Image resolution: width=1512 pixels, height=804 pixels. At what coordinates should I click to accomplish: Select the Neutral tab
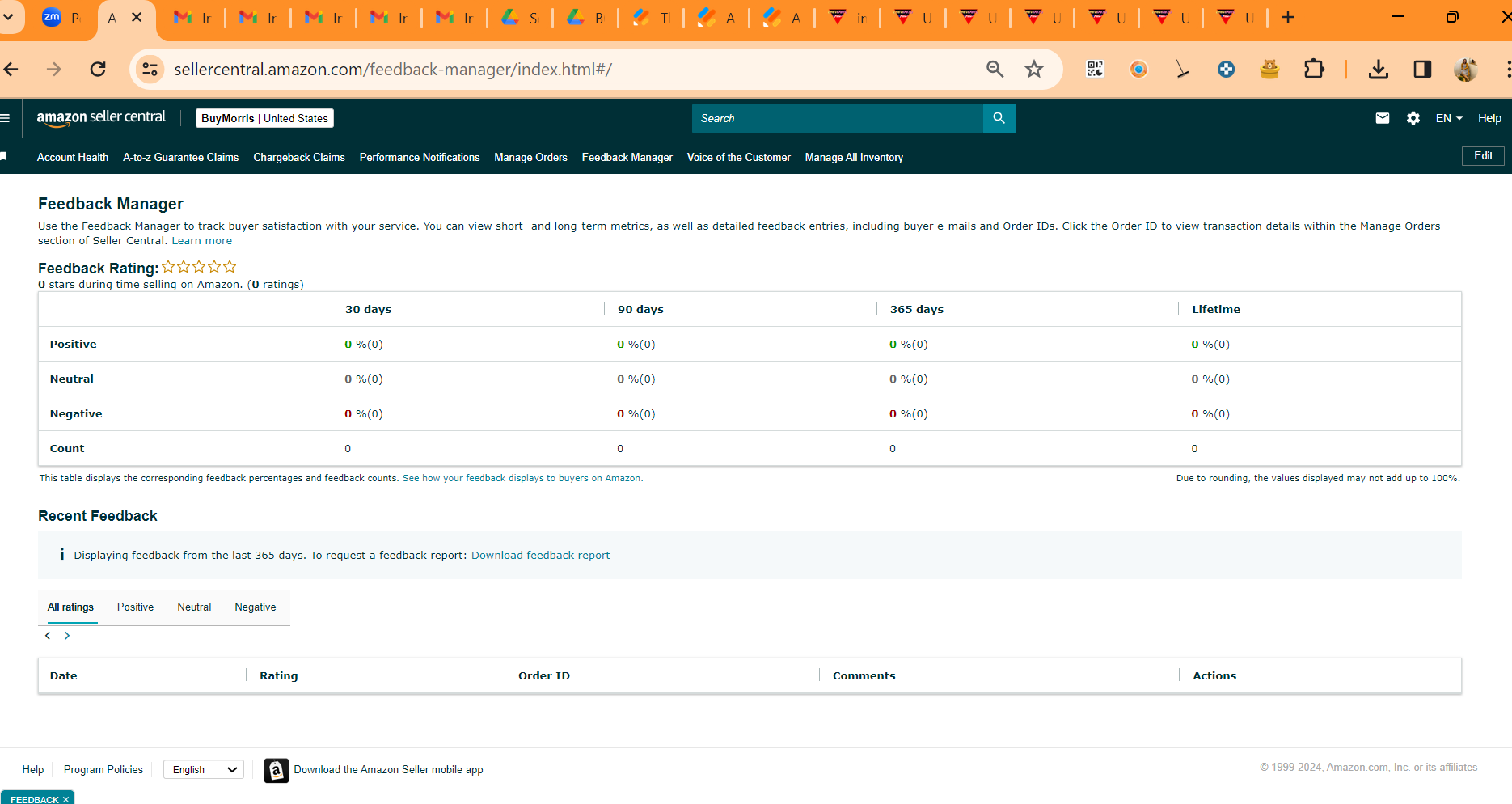pyautogui.click(x=194, y=607)
